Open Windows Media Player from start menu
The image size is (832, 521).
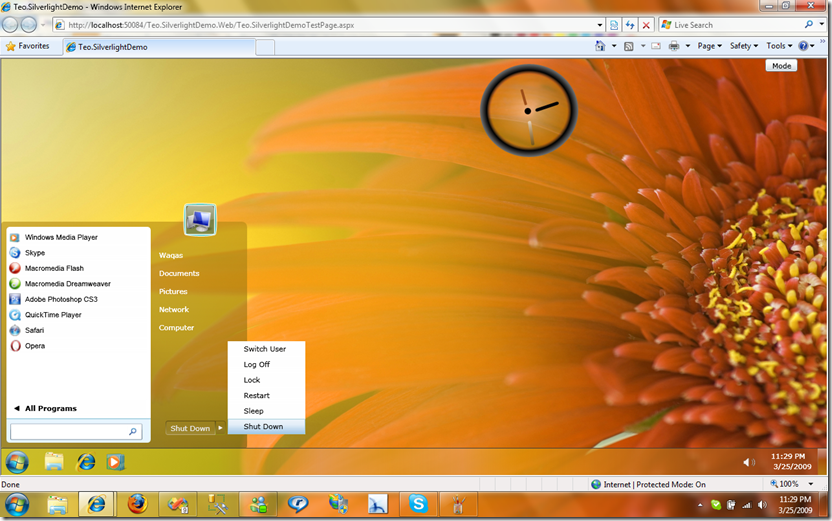click(61, 237)
